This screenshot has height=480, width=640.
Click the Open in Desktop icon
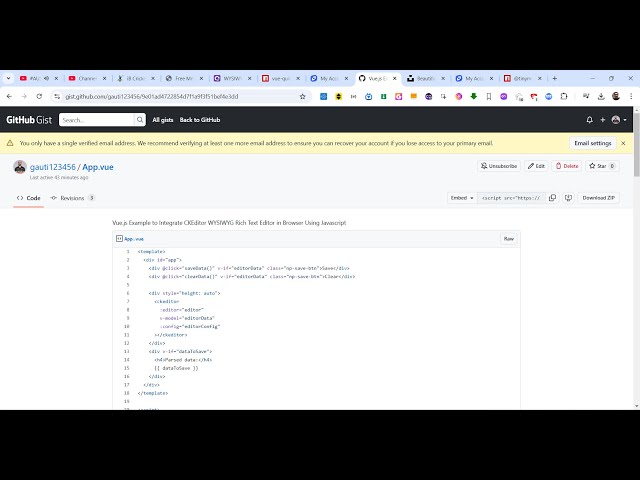coord(567,198)
